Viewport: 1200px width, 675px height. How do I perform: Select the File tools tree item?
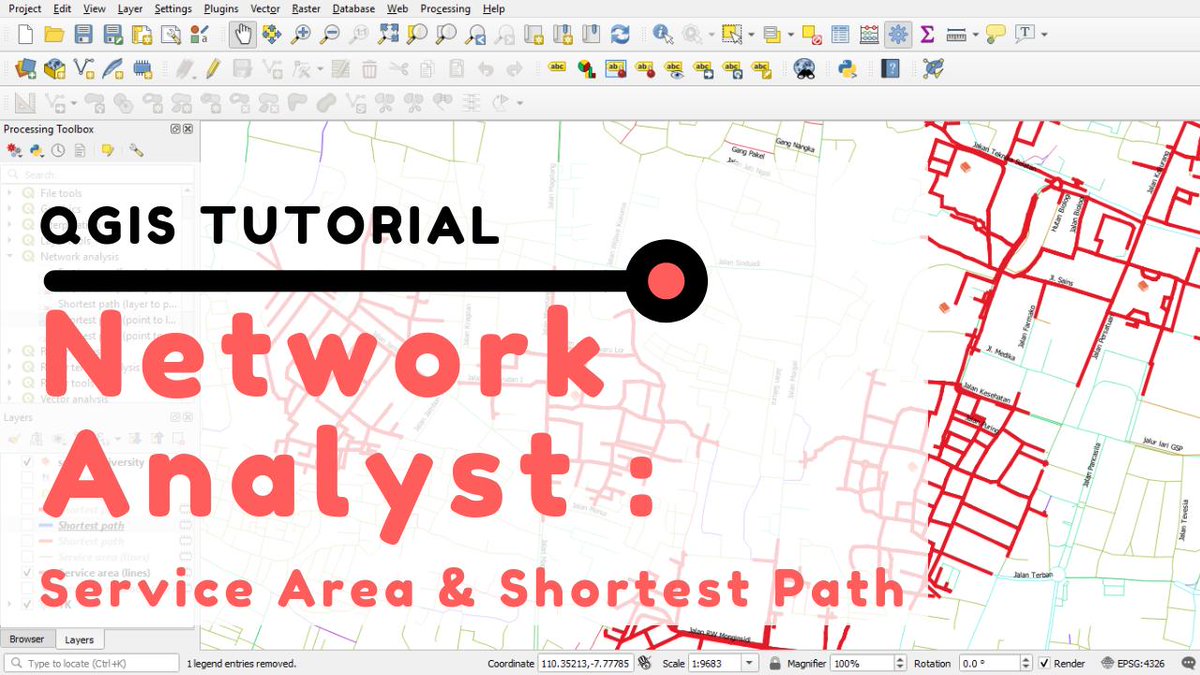(61, 193)
